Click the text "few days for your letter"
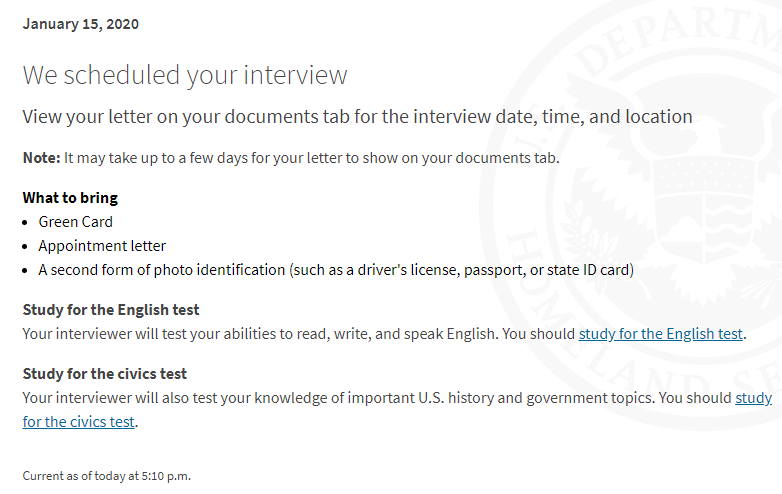The height and width of the screenshot is (494, 782). coord(266,158)
